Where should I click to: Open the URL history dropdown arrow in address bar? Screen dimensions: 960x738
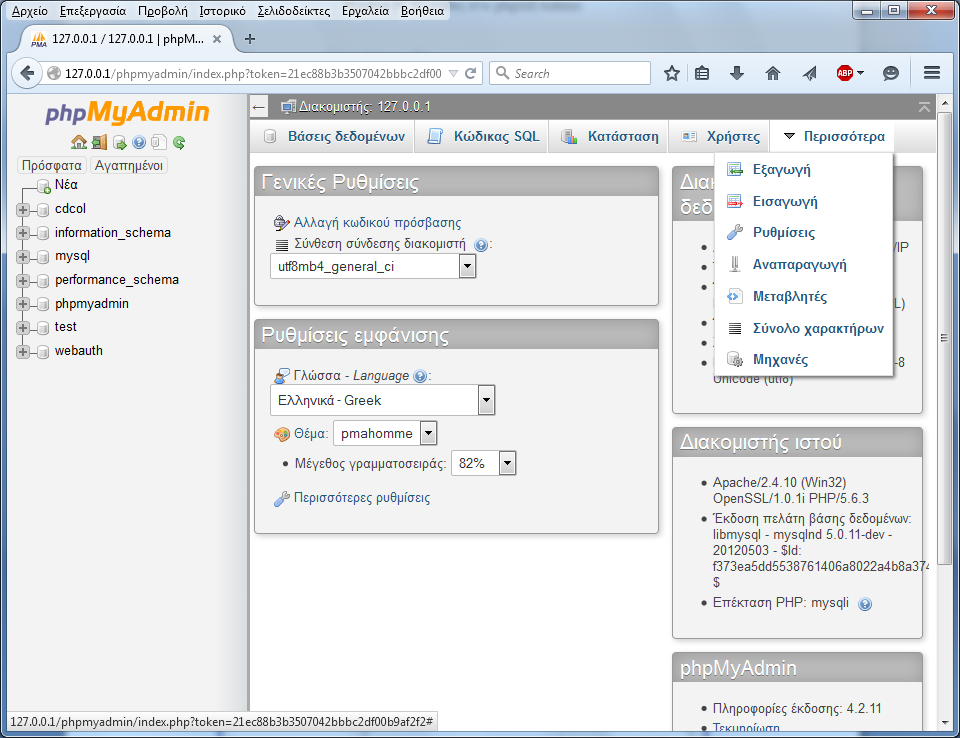454,73
